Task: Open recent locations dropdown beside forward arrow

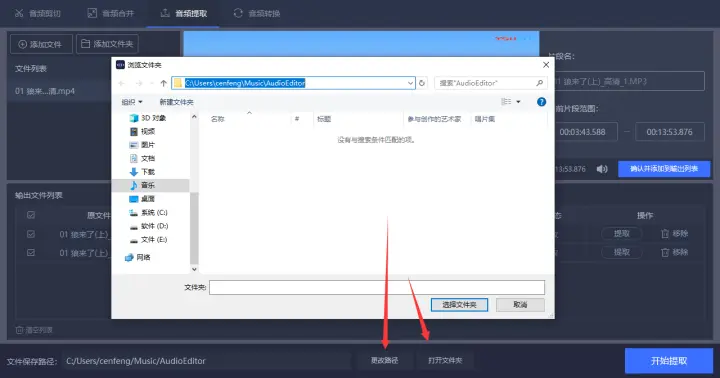Action: pyautogui.click(x=151, y=83)
